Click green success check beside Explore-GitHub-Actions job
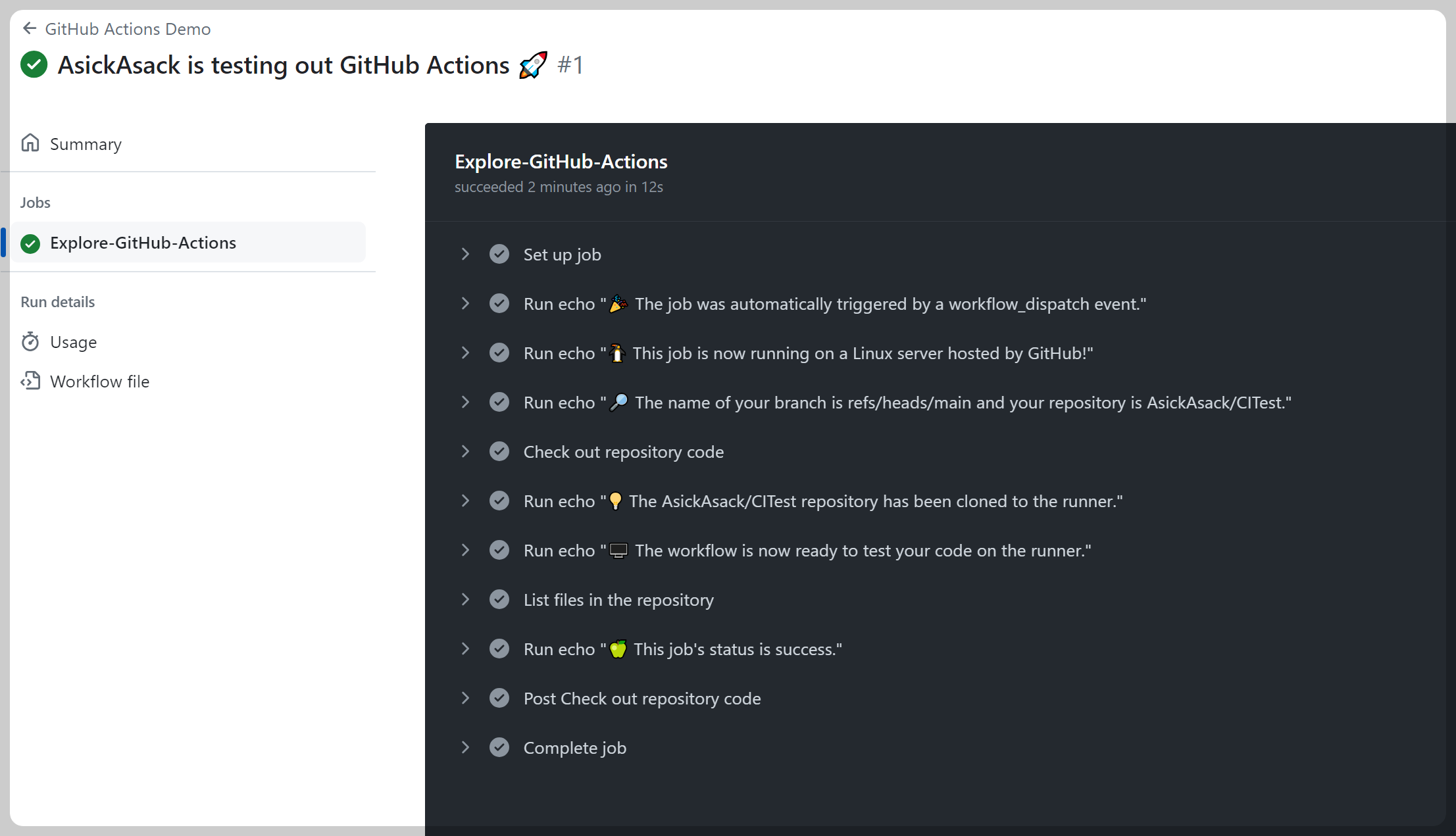1456x836 pixels. [x=30, y=243]
